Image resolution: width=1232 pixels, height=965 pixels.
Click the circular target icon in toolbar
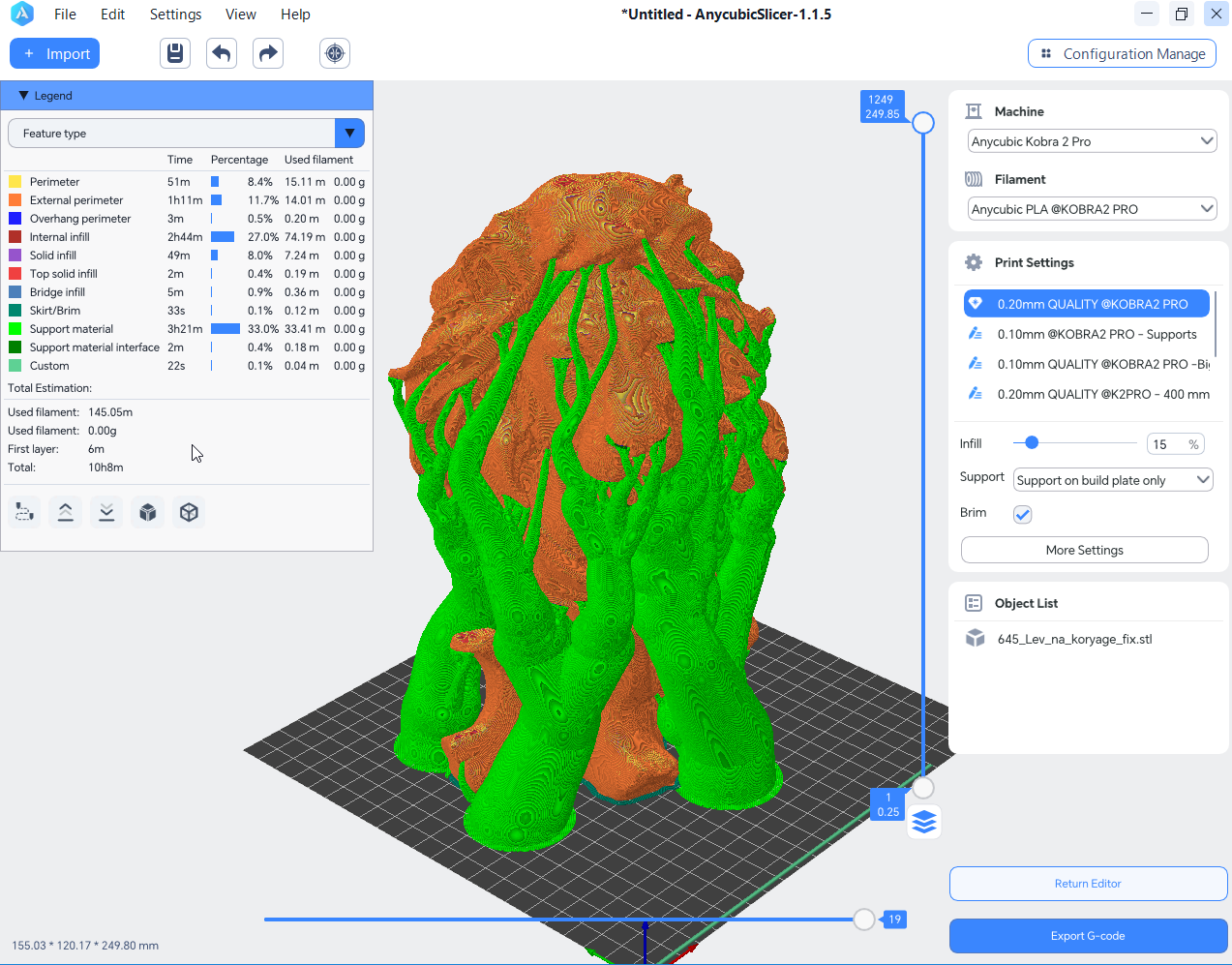(x=335, y=53)
